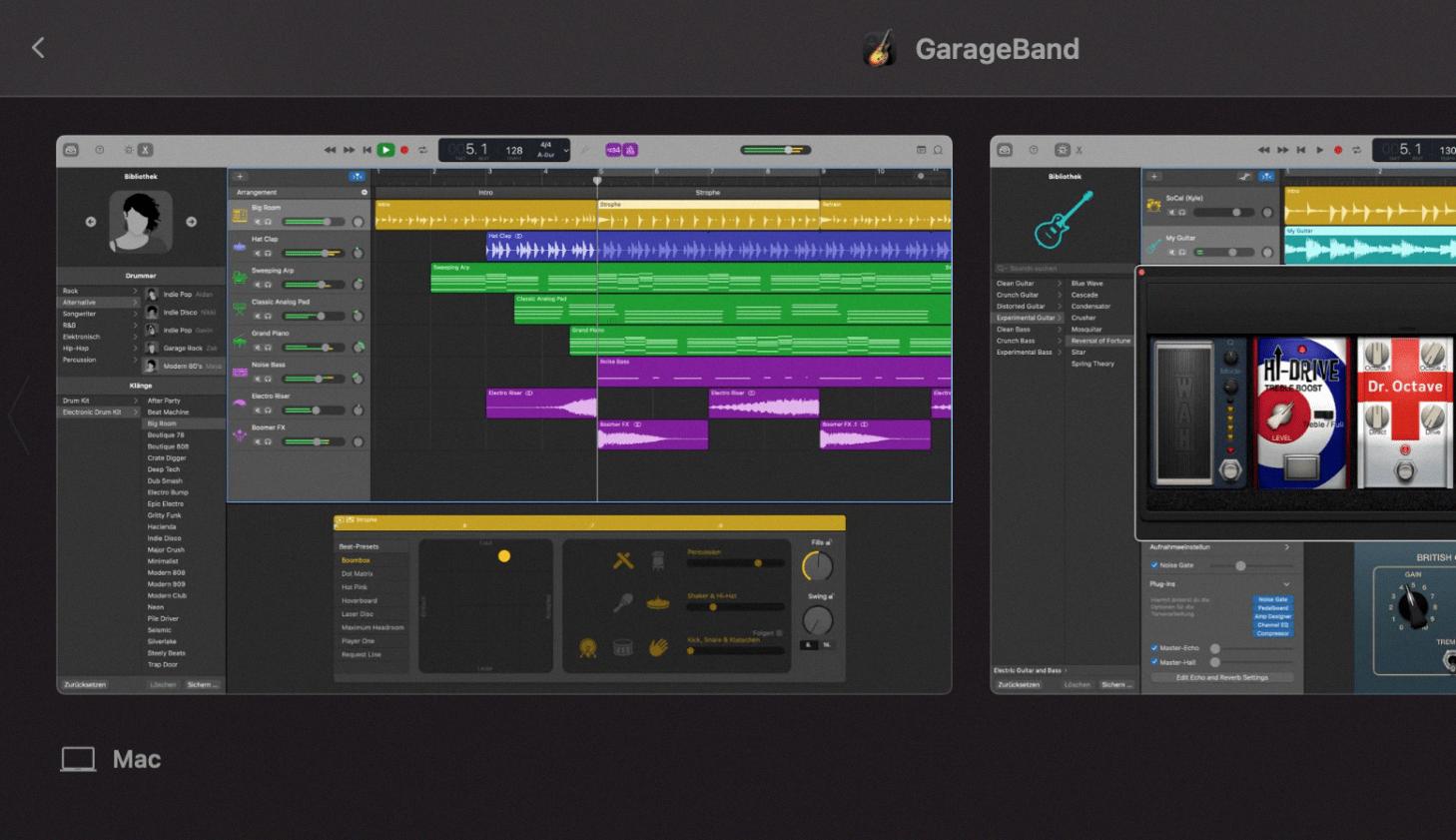Screen dimensions: 1456x840
Task: Click the Play button in first screenshot
Action: tap(385, 150)
